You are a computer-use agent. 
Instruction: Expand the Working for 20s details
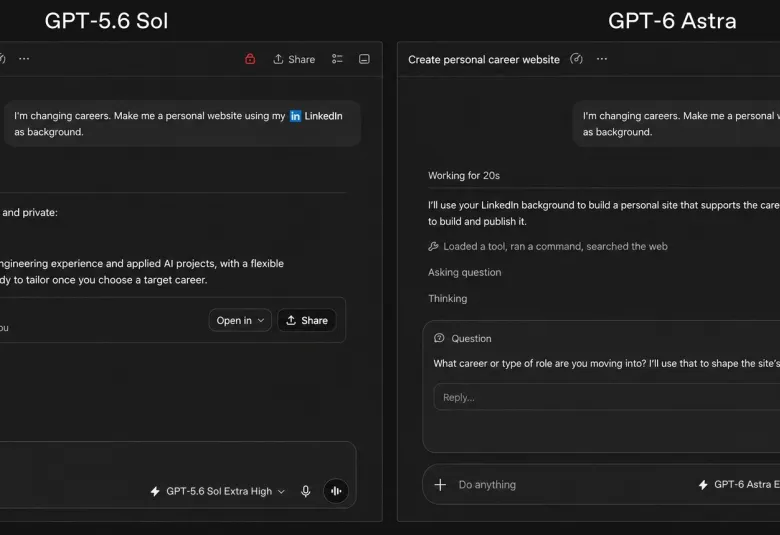pyautogui.click(x=464, y=176)
